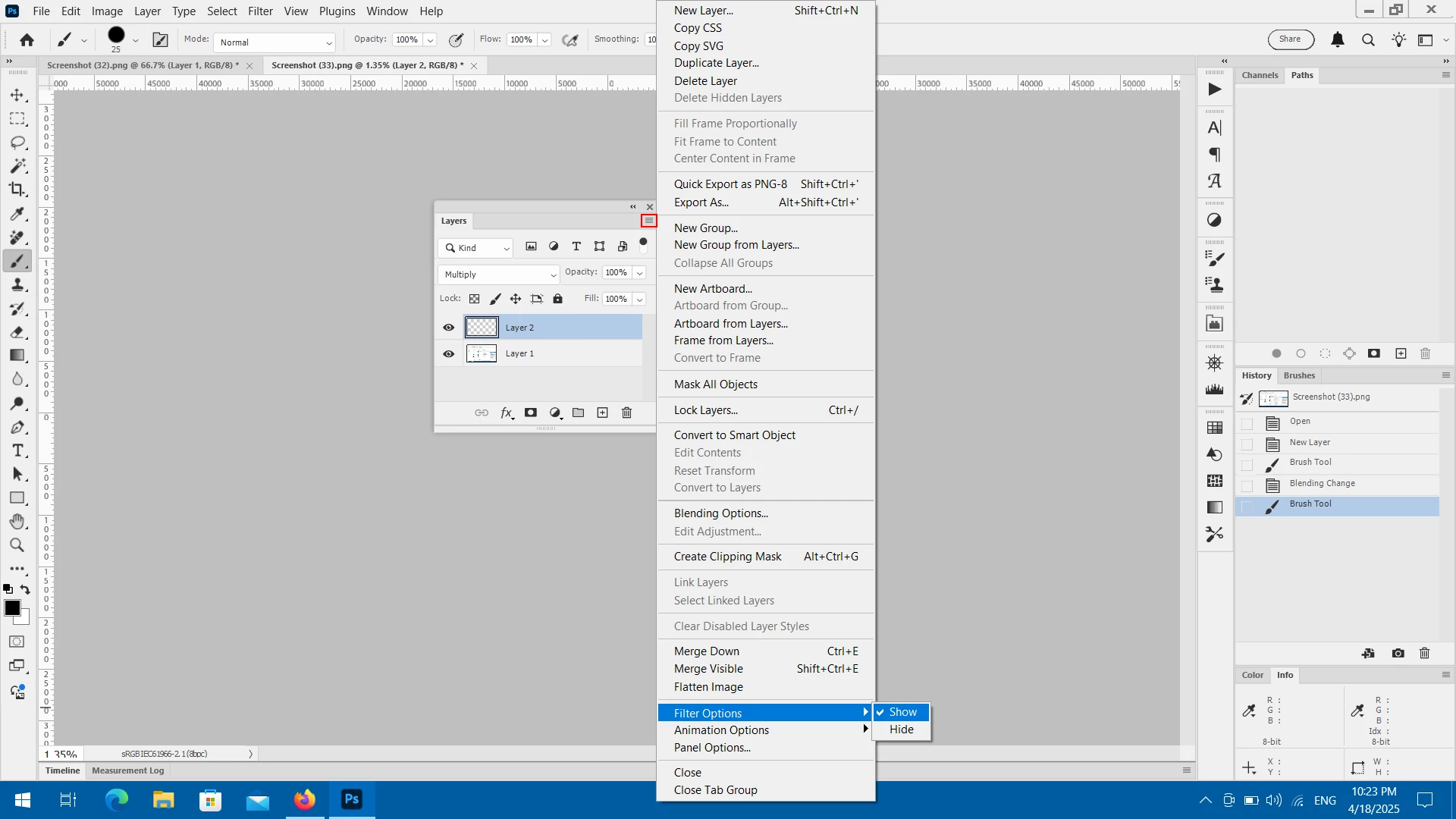Open the Multiply blend mode dropdown
Viewport: 1456px width, 819px height.
(499, 275)
